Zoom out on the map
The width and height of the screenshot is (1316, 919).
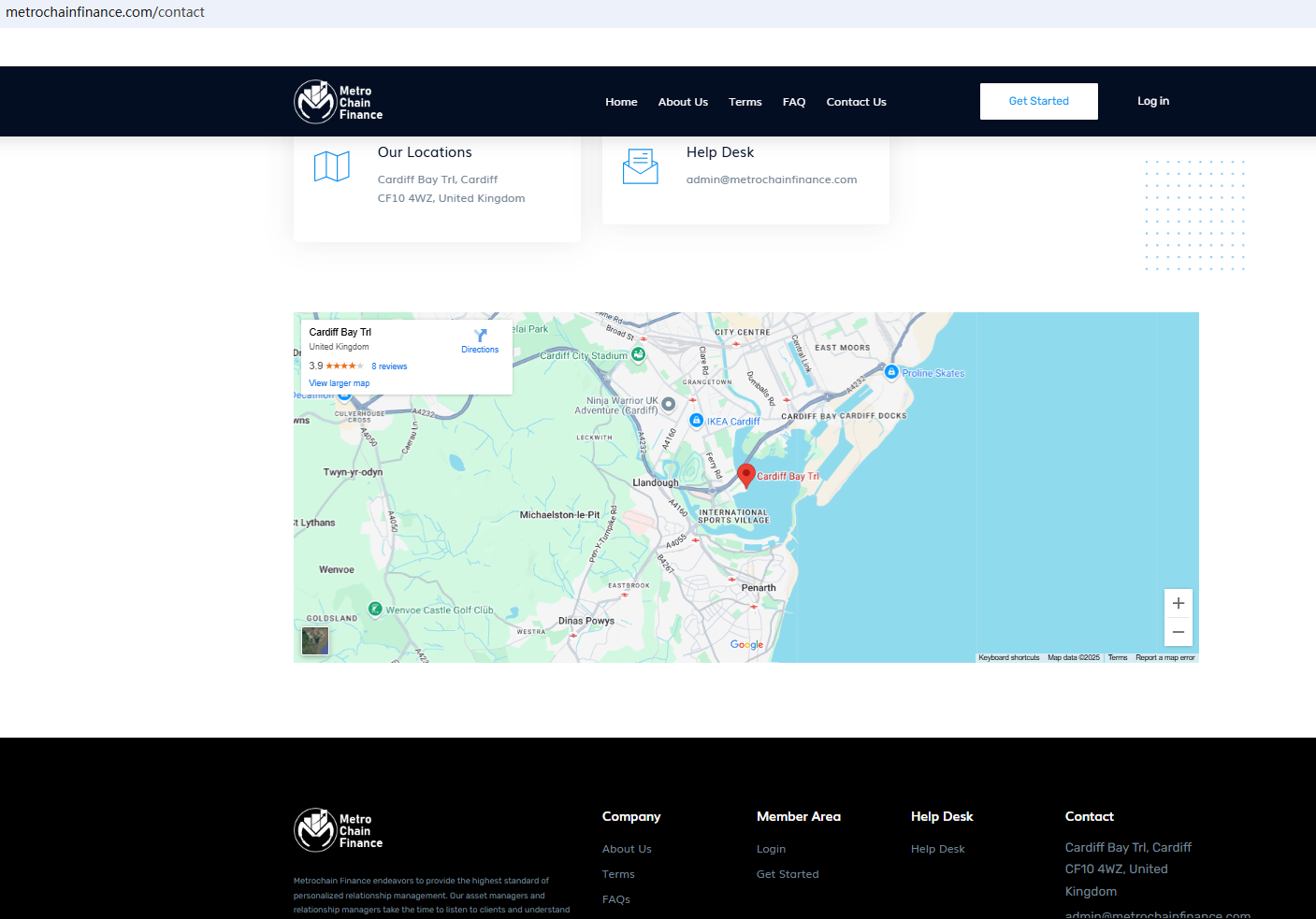point(1178,633)
